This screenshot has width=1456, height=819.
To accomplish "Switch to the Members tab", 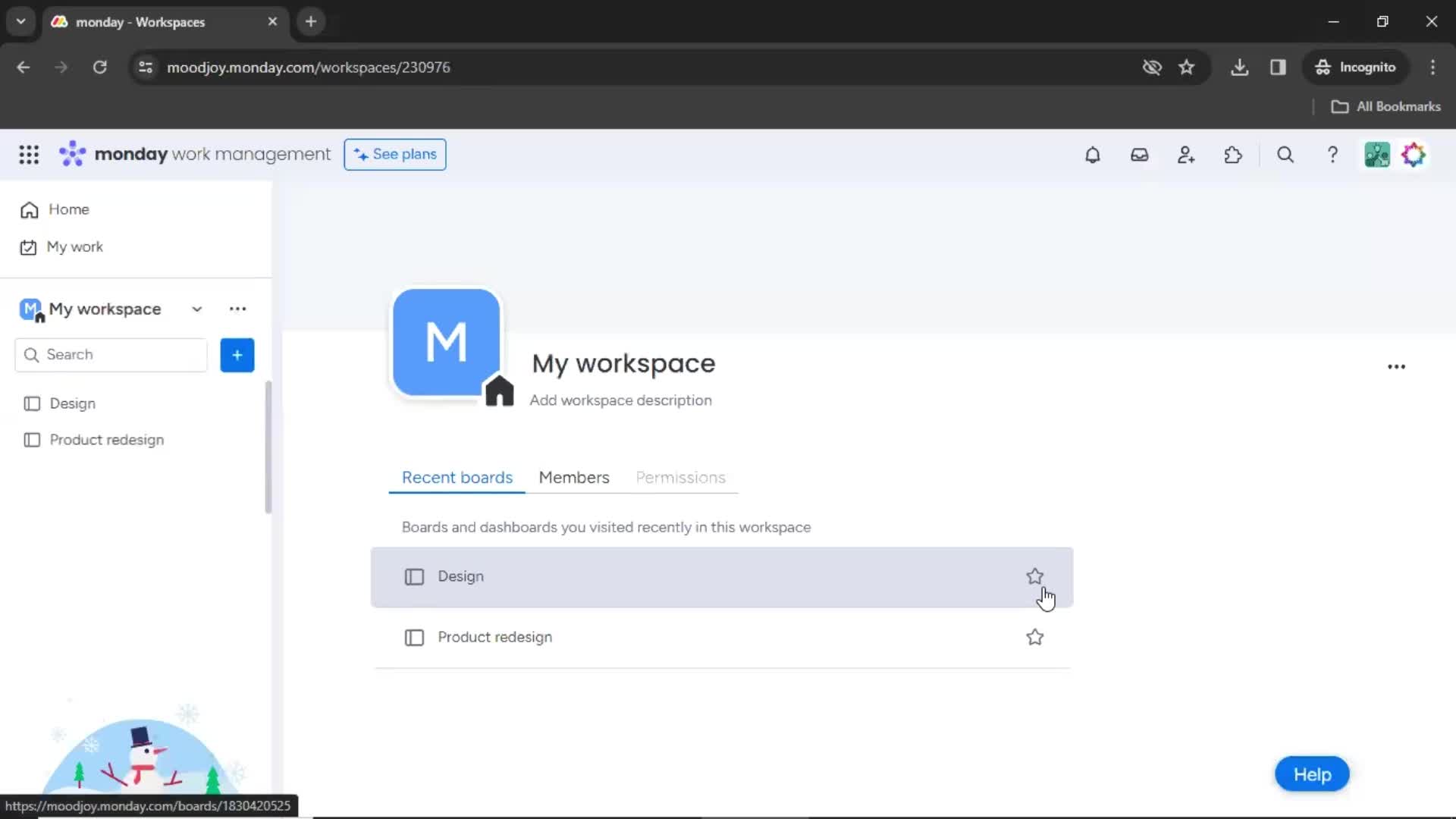I will [x=575, y=477].
